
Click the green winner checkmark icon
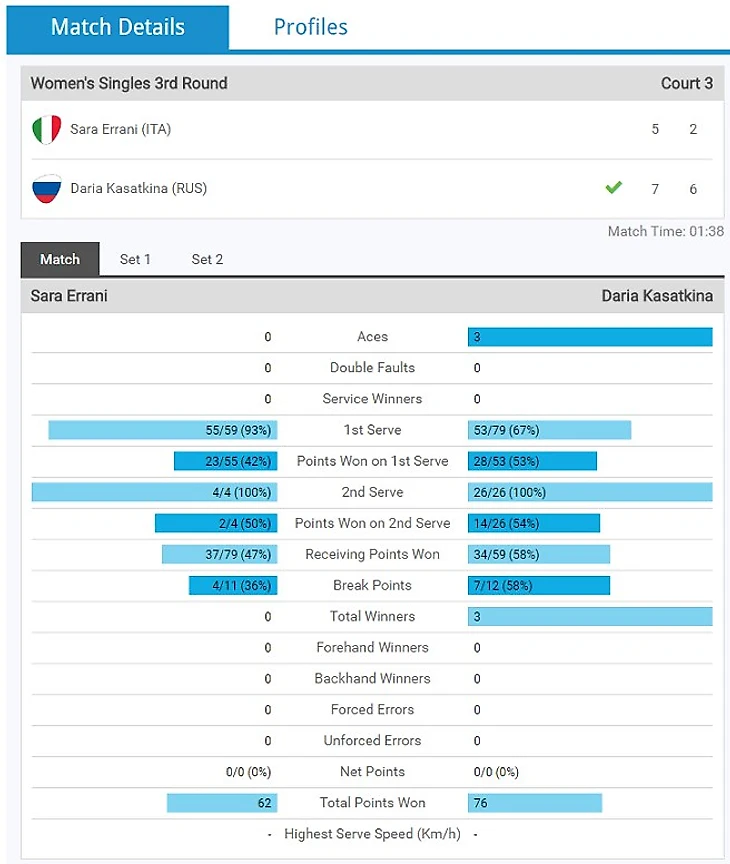(613, 188)
